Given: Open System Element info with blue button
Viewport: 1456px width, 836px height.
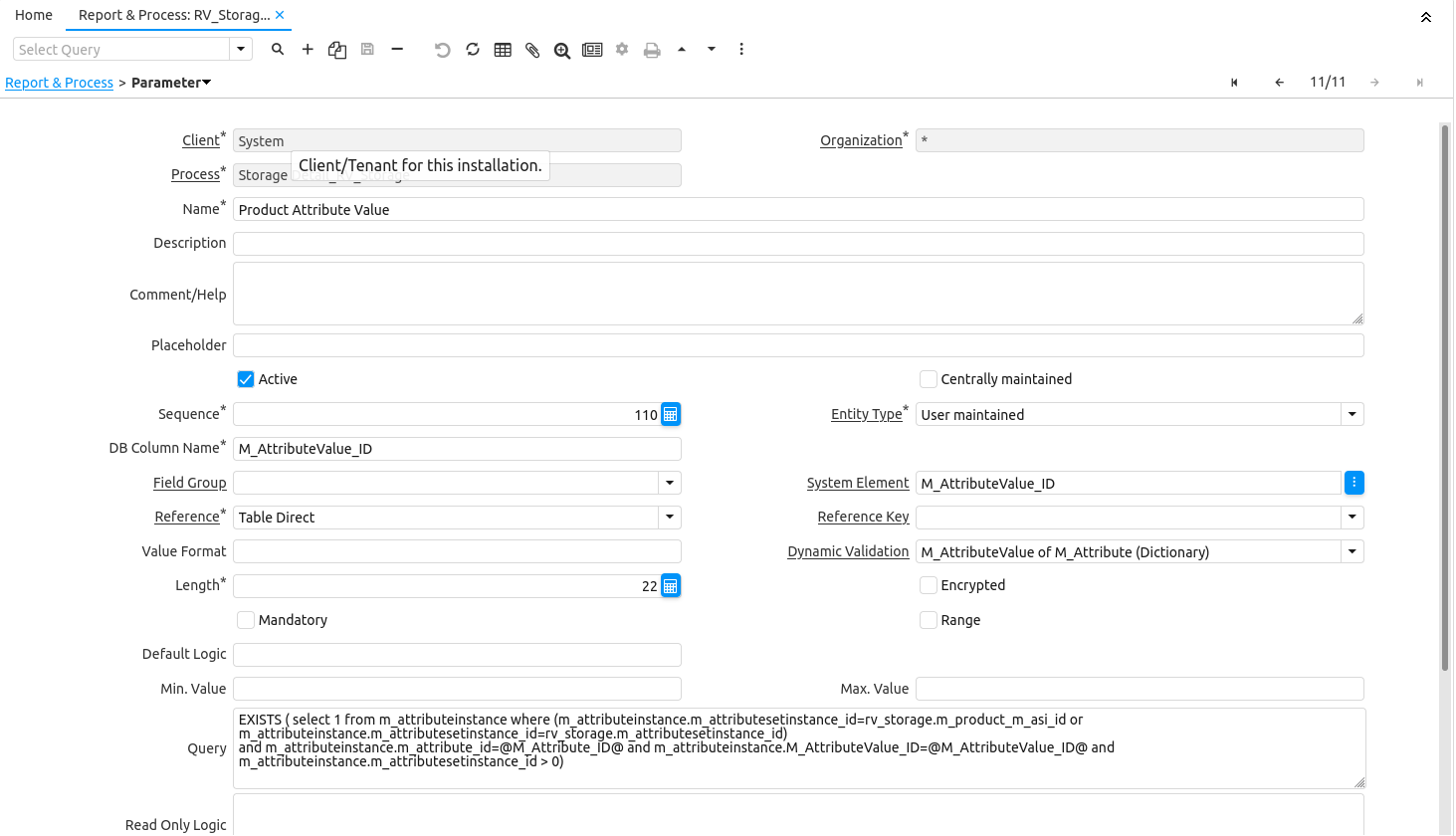Looking at the screenshot, I should (1353, 483).
